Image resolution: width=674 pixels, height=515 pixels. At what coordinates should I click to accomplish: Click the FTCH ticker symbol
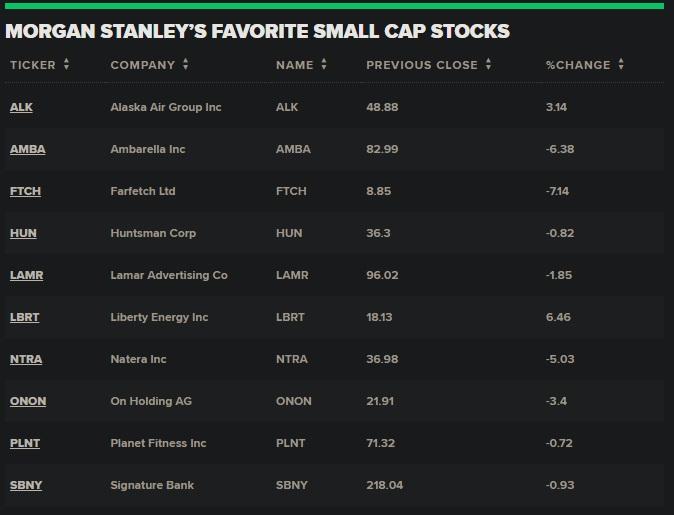click(25, 191)
